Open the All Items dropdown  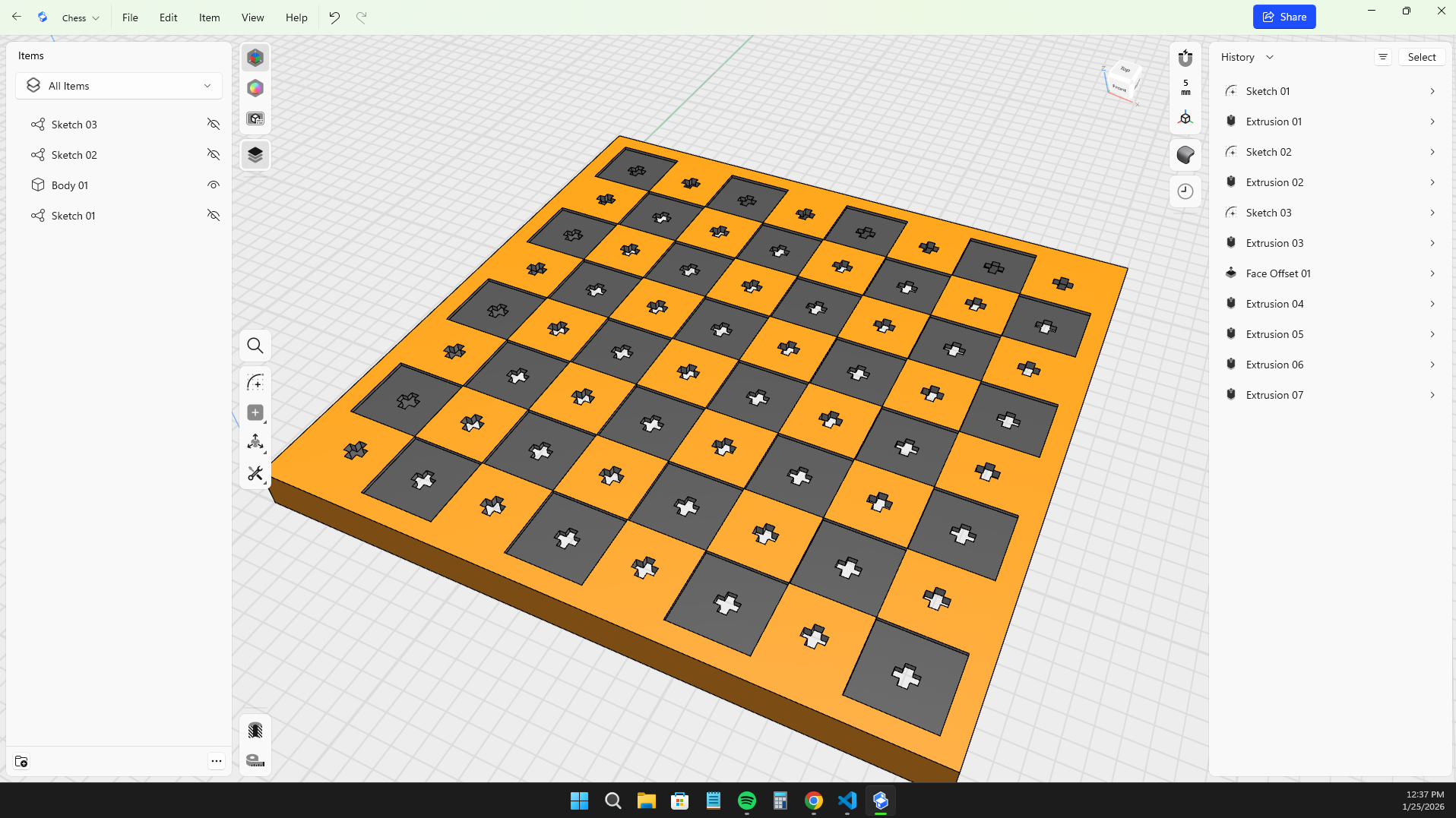click(x=119, y=86)
